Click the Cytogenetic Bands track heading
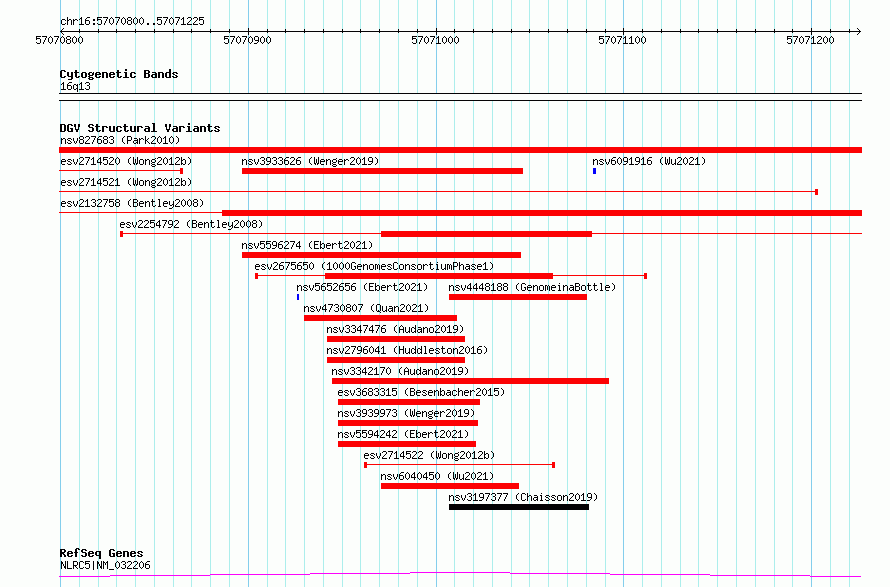 pos(119,74)
